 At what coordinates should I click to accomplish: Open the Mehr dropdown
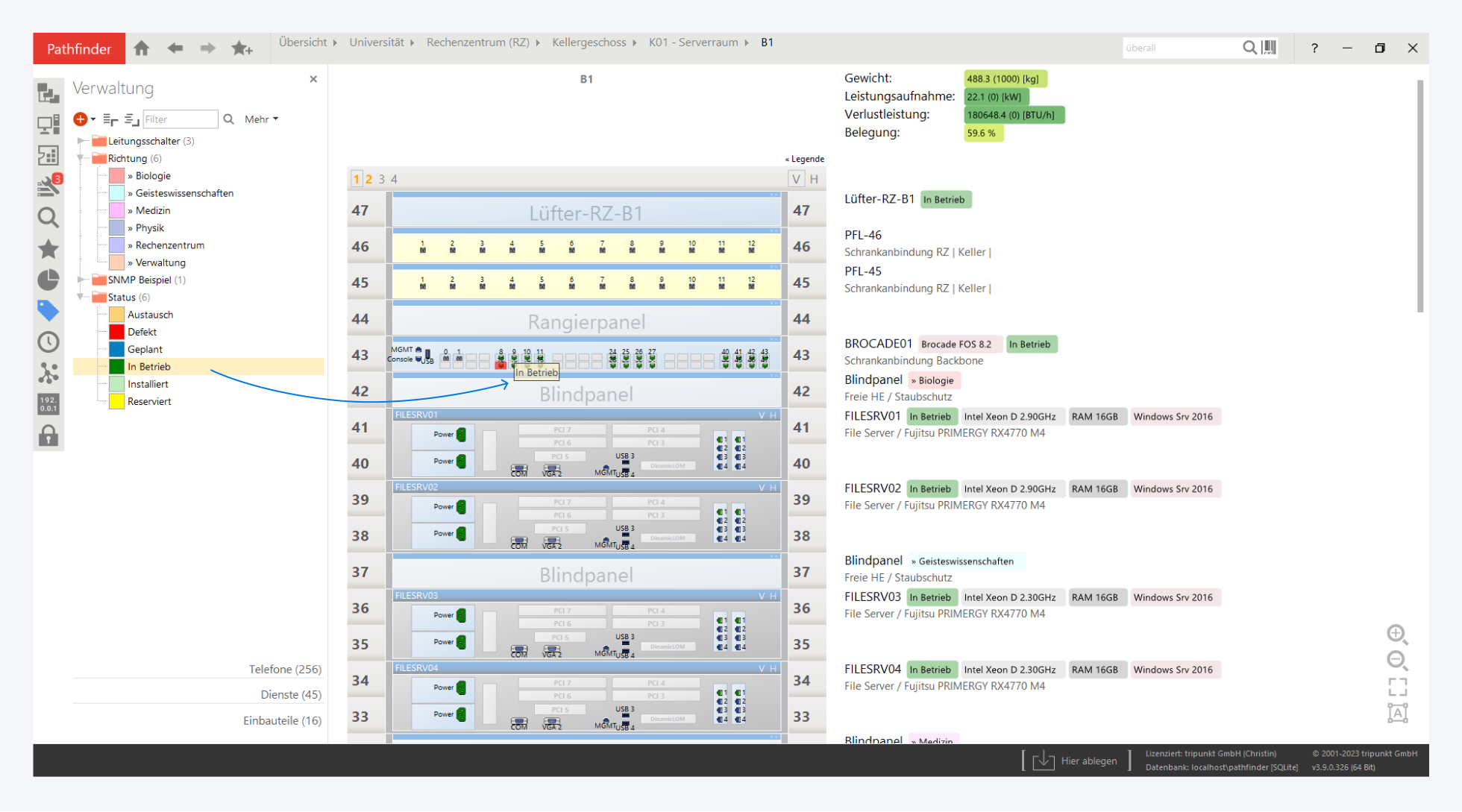click(261, 119)
